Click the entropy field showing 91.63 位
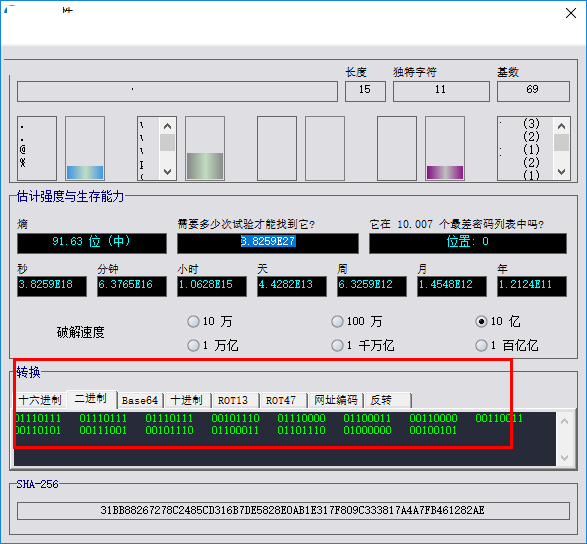587x544 pixels. [92, 243]
